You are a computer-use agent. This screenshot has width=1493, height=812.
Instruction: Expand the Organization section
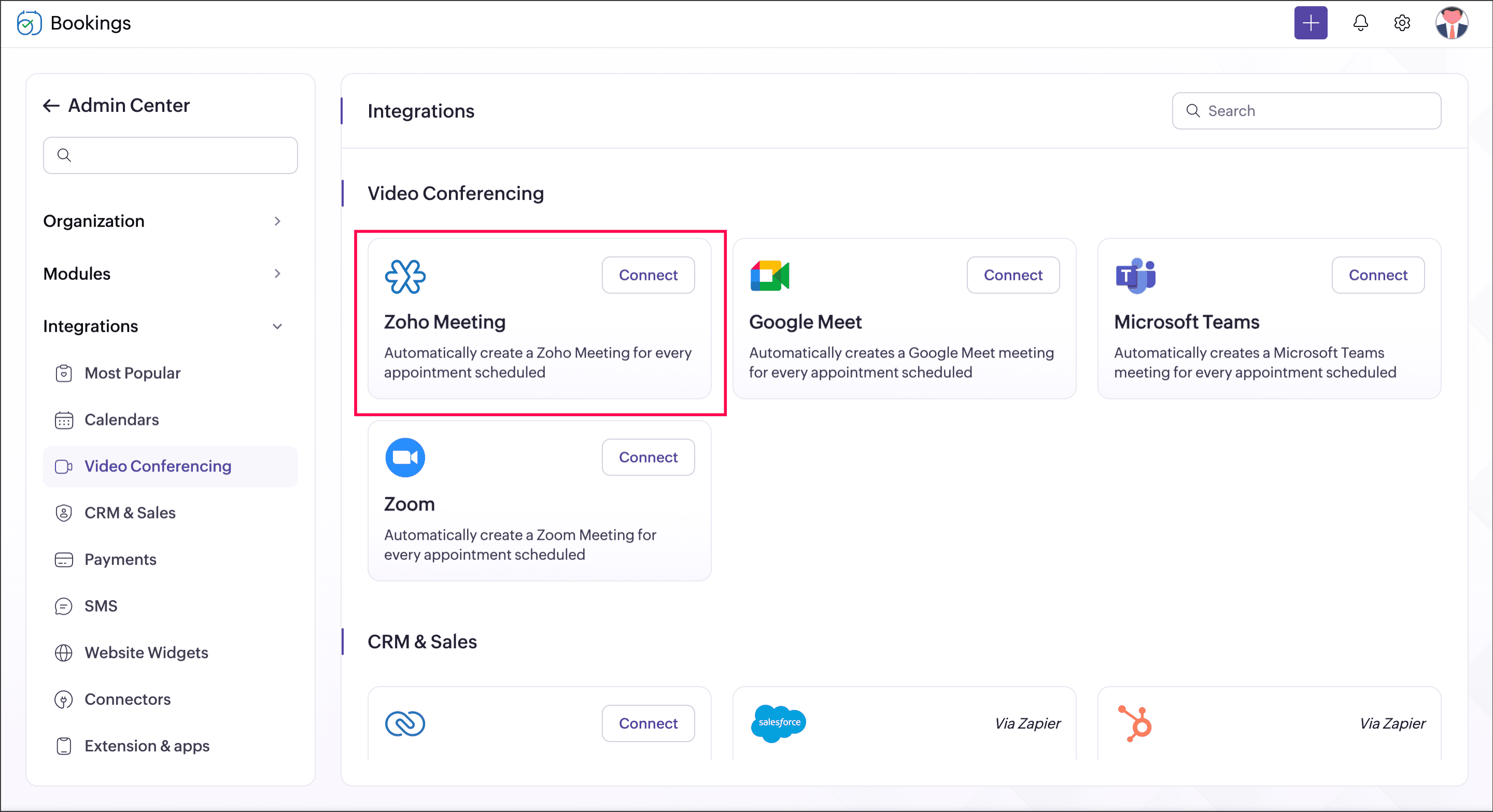[x=277, y=221]
